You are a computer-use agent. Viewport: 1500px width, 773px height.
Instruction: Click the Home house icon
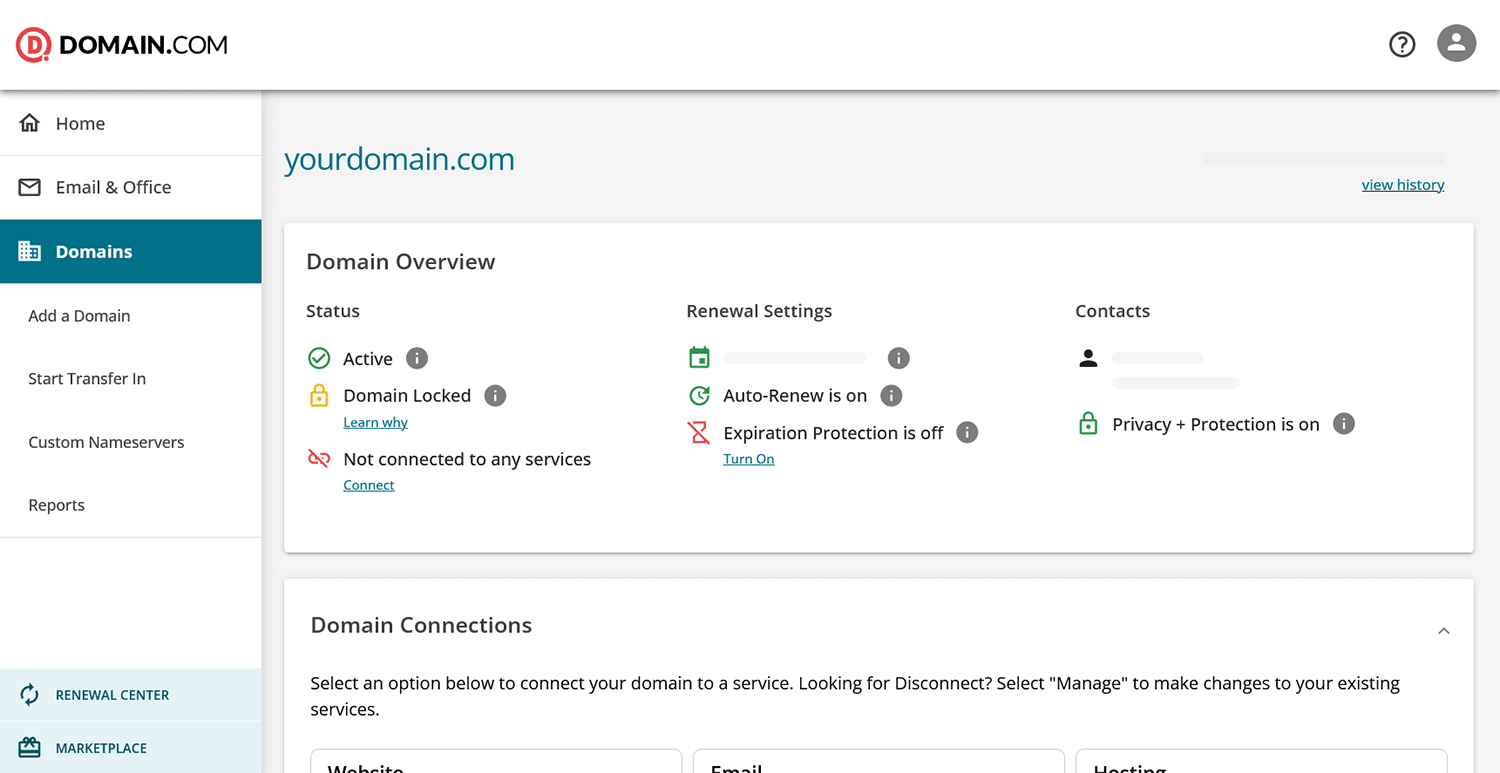[30, 123]
